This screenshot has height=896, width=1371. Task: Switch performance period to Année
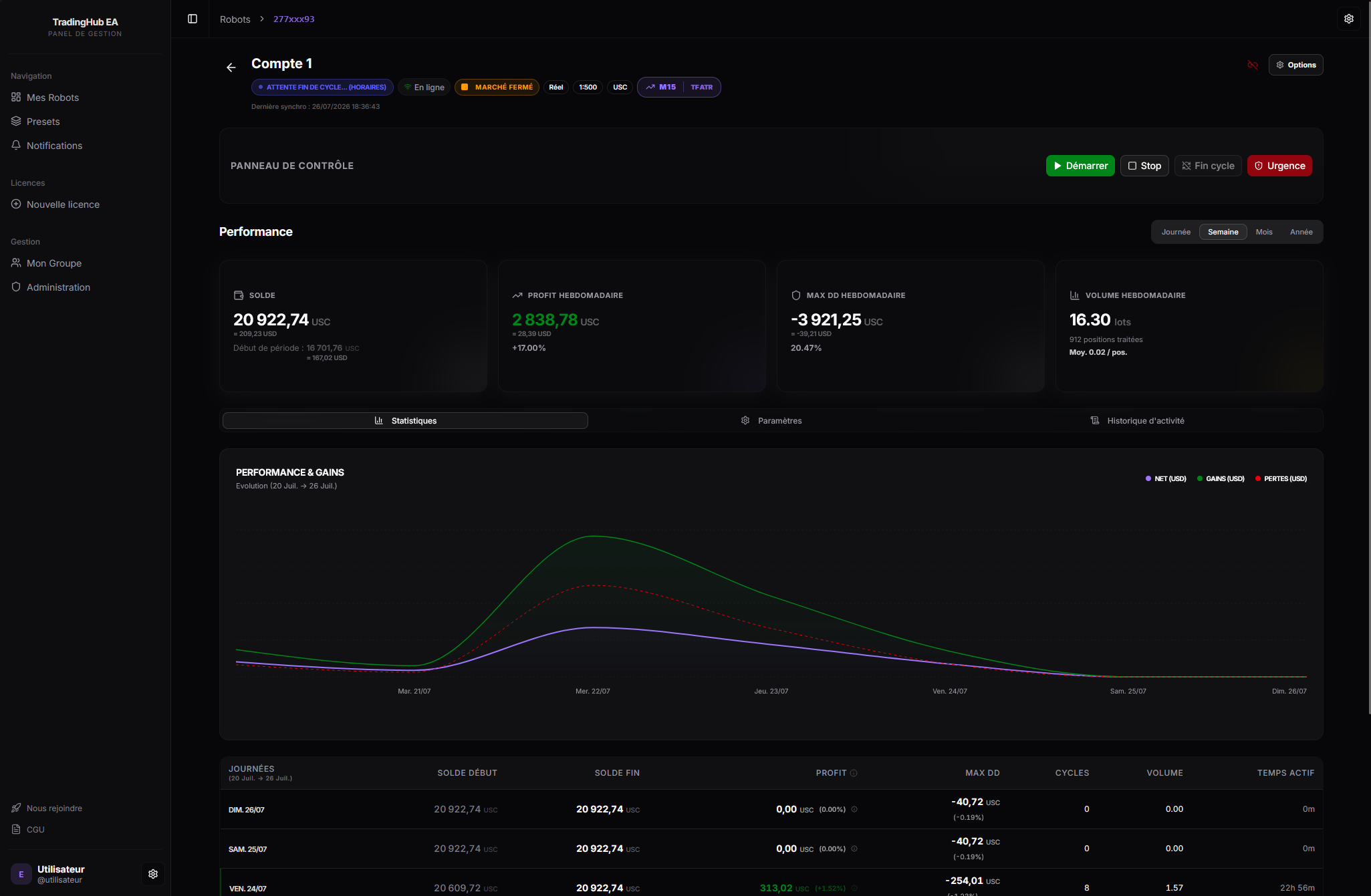tap(1301, 232)
